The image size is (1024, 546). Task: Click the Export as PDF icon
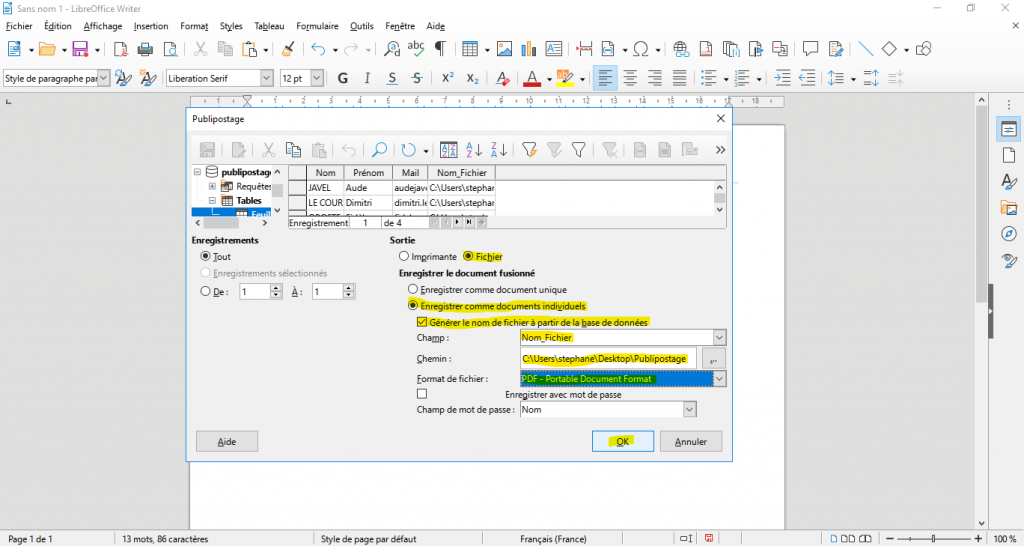[120, 49]
